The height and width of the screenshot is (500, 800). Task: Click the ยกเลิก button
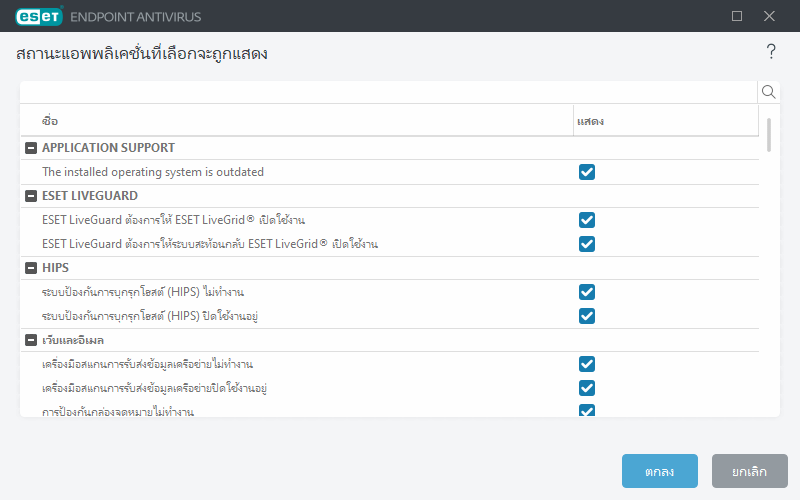click(749, 471)
